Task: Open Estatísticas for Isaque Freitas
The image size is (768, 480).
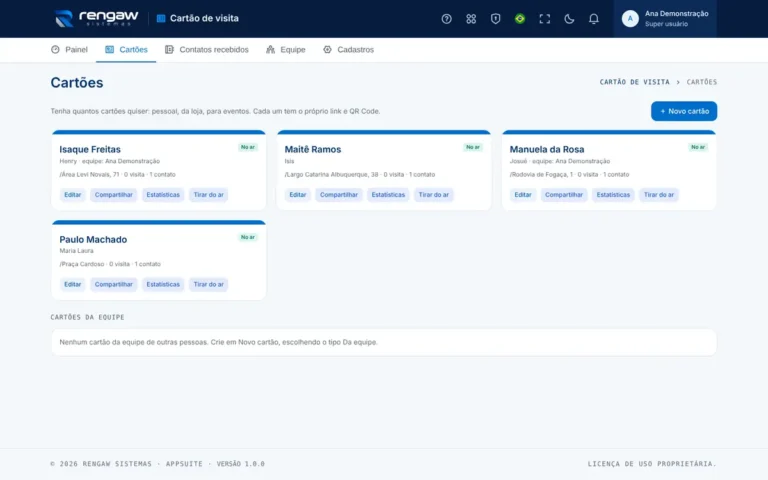Action: pyautogui.click(x=163, y=194)
